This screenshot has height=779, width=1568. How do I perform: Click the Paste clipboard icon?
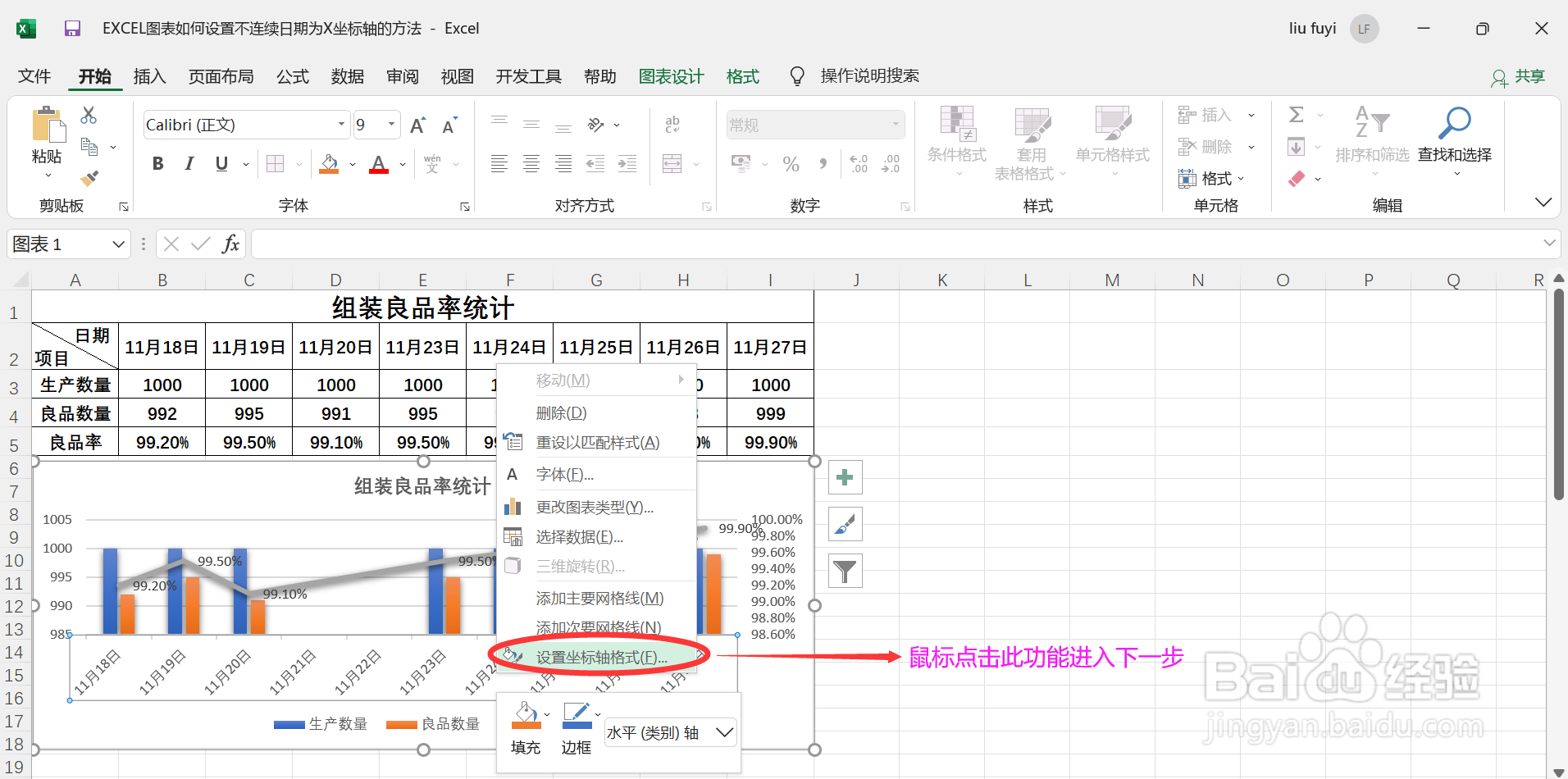pyautogui.click(x=48, y=125)
